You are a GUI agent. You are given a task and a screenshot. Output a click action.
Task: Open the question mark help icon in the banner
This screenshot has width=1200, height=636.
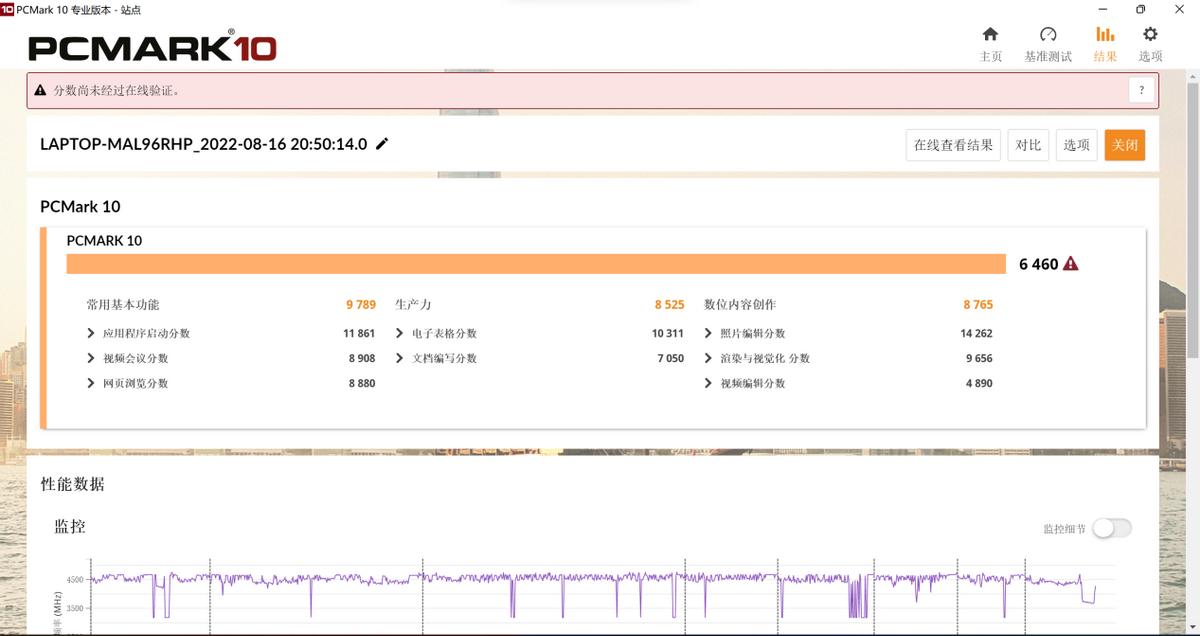(x=1141, y=89)
